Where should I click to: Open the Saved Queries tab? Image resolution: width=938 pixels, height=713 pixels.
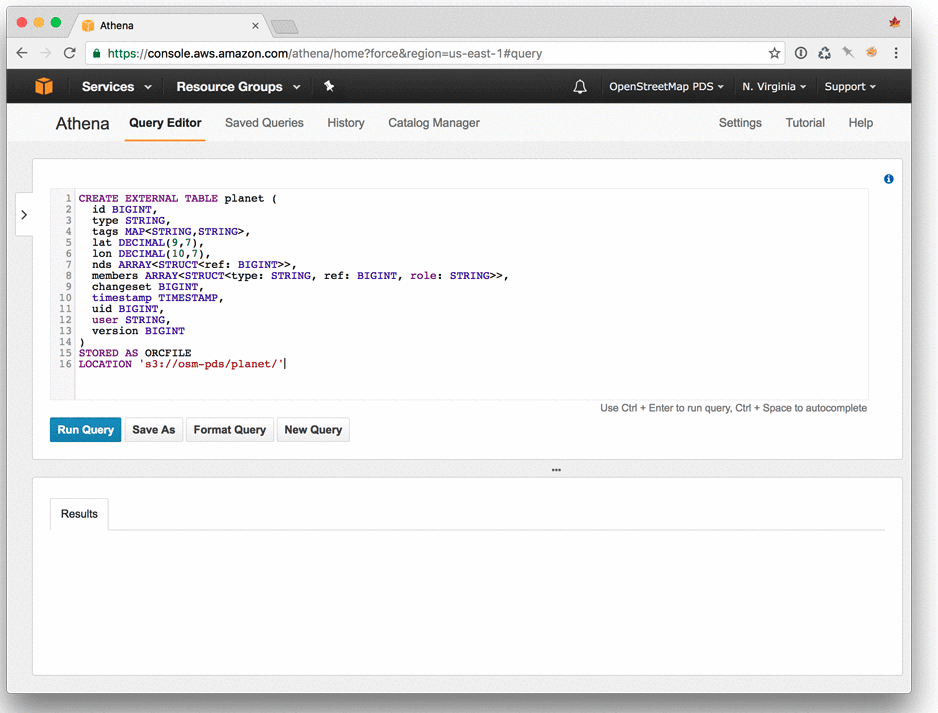264,123
